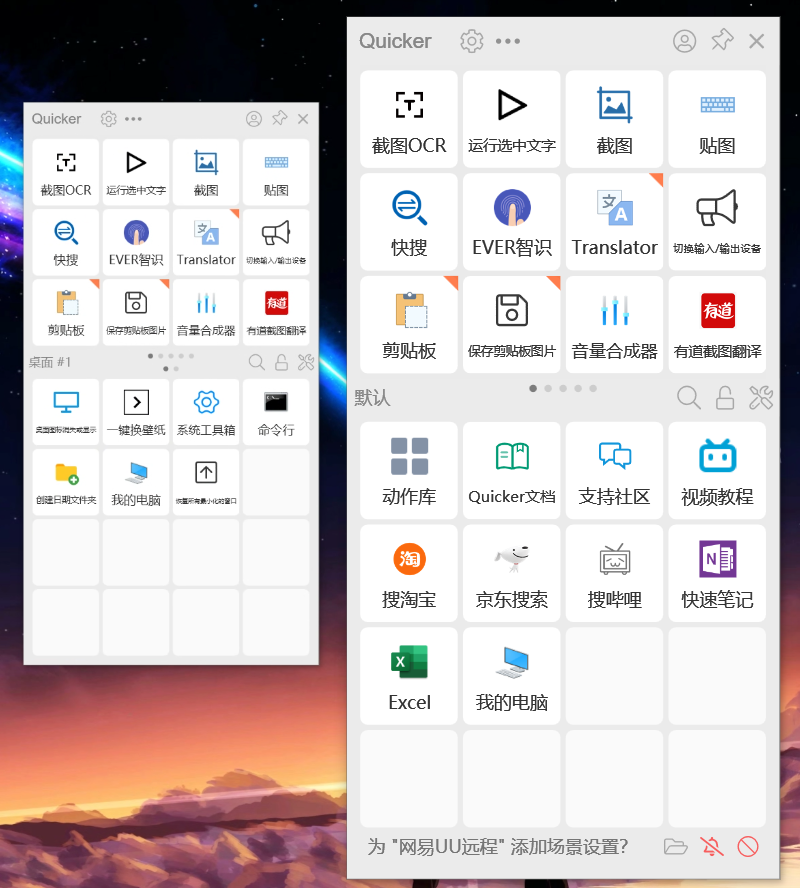The image size is (800, 888).
Task: Run 截图OCR in the smaller Quicker panel
Action: (66, 172)
